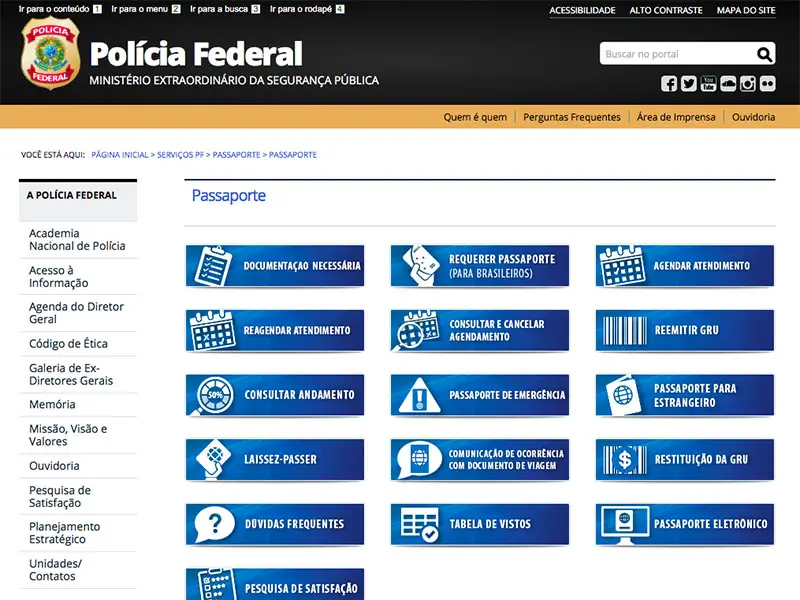
Task: Enable Alto Contraste mode
Action: click(666, 10)
